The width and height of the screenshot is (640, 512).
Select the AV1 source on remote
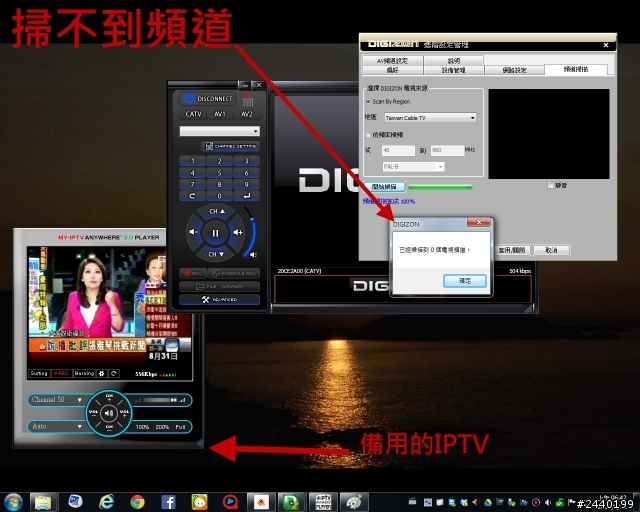[220, 114]
